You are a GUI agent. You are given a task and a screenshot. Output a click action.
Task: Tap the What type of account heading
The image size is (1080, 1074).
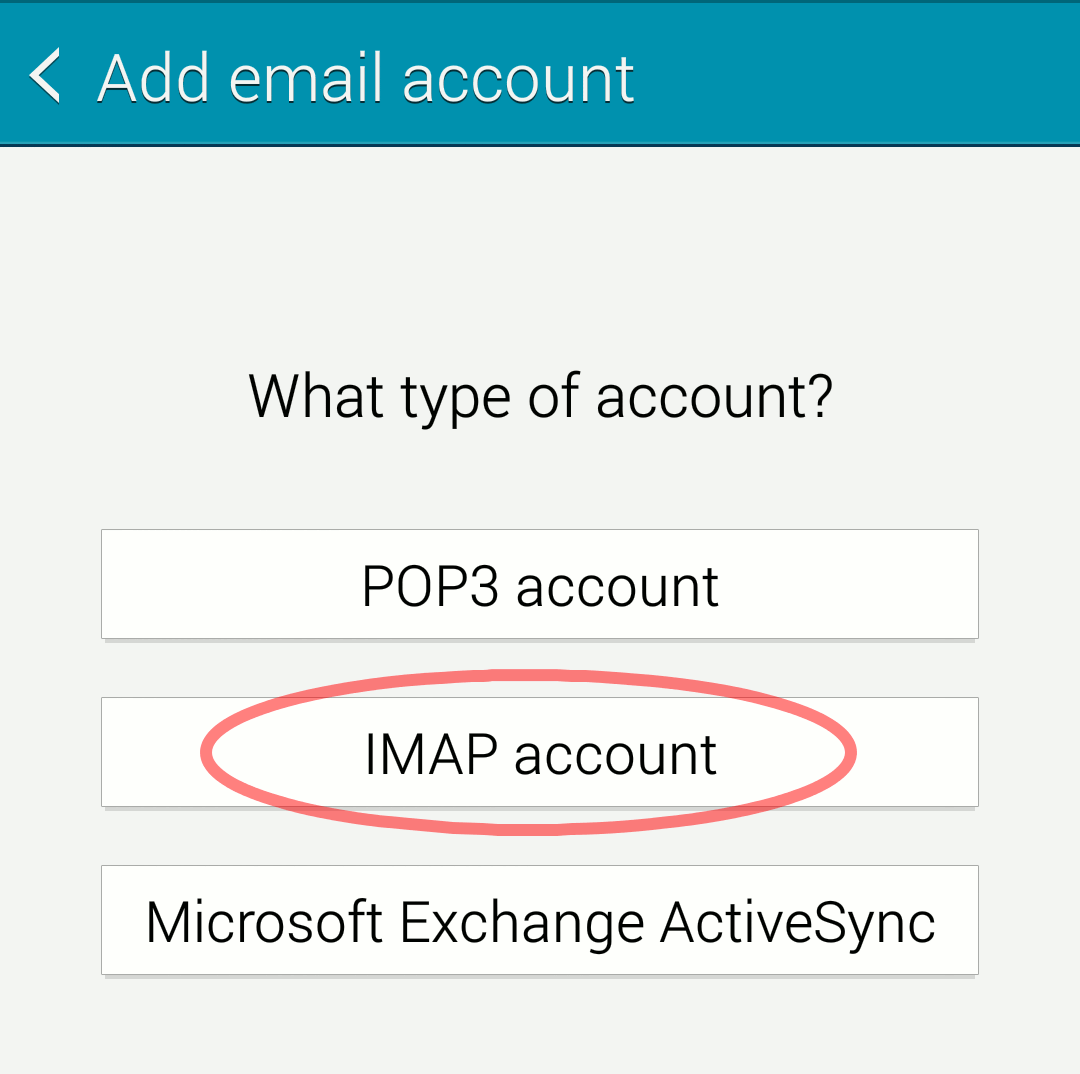point(540,396)
